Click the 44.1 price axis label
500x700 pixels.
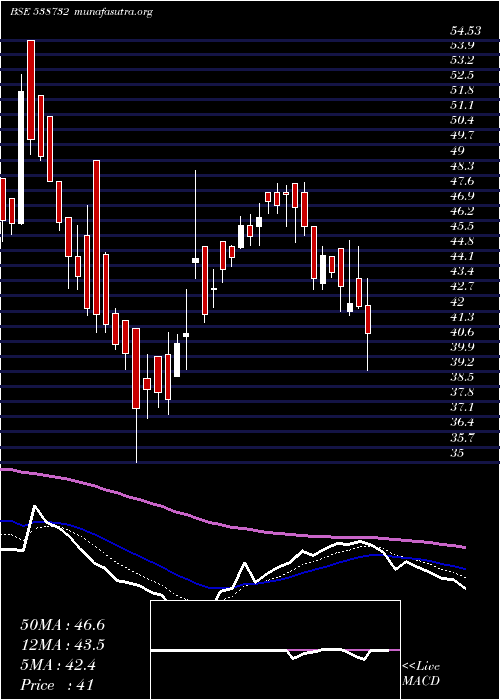pyautogui.click(x=462, y=257)
